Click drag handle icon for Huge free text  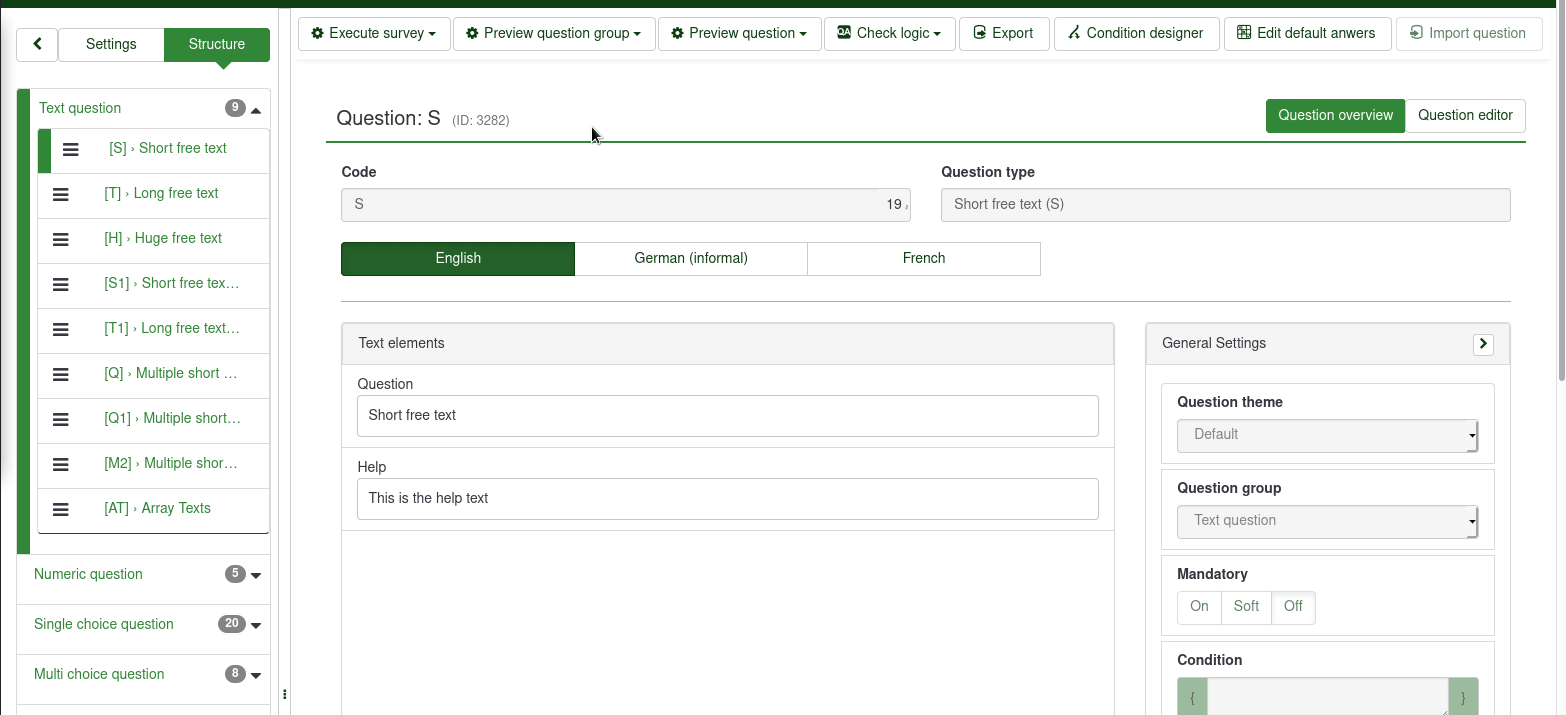pyautogui.click(x=61, y=239)
